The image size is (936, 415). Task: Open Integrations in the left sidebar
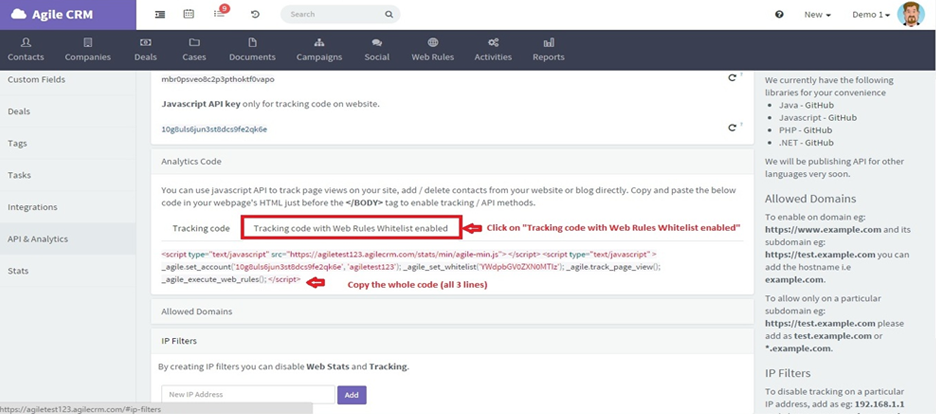tap(68, 207)
